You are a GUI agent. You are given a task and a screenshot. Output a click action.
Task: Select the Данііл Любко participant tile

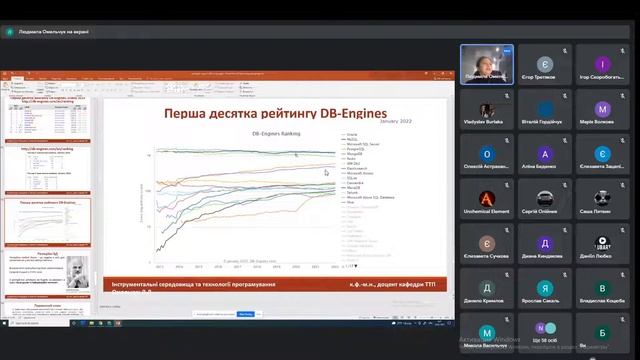[x=602, y=244]
